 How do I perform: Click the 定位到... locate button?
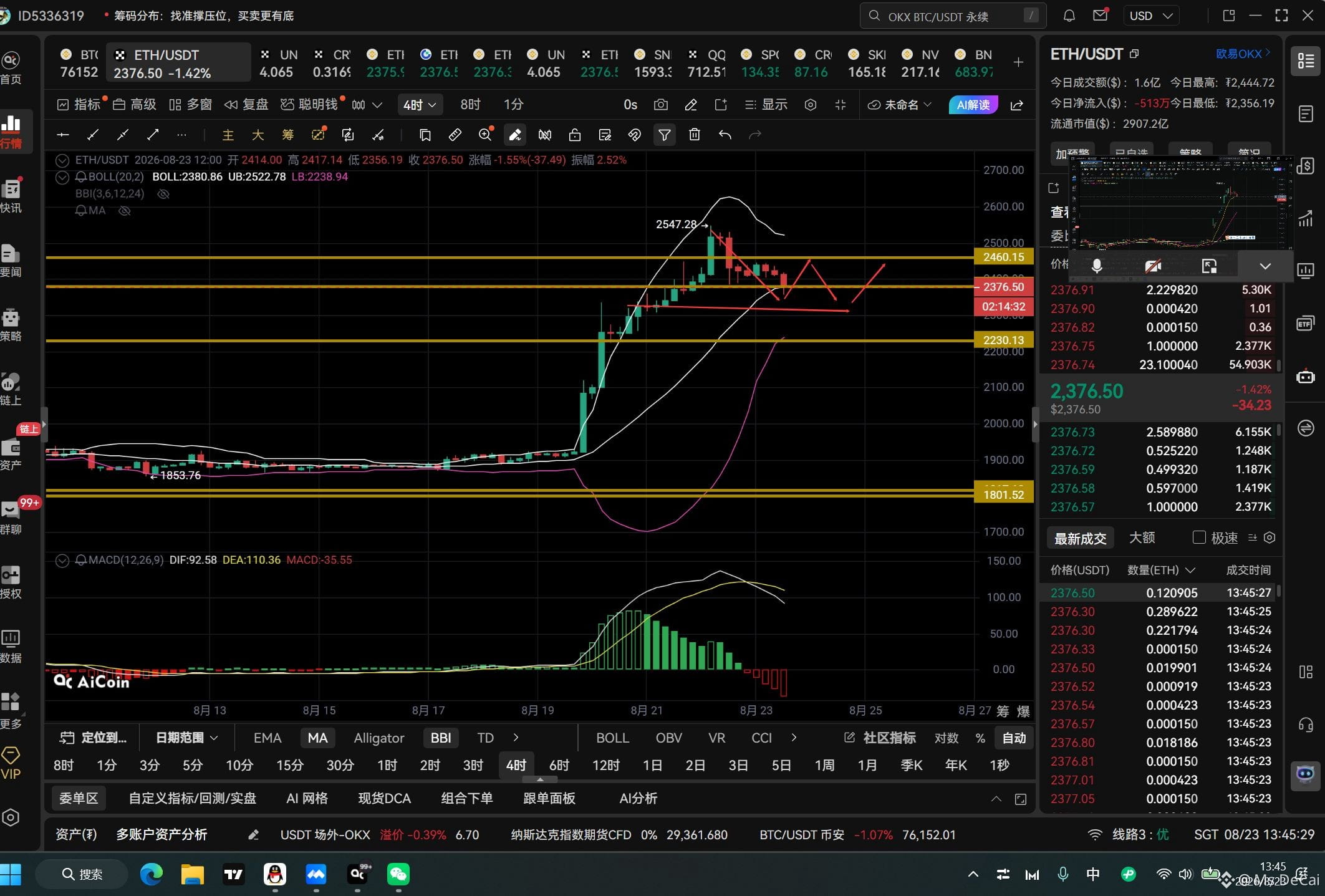tap(94, 738)
